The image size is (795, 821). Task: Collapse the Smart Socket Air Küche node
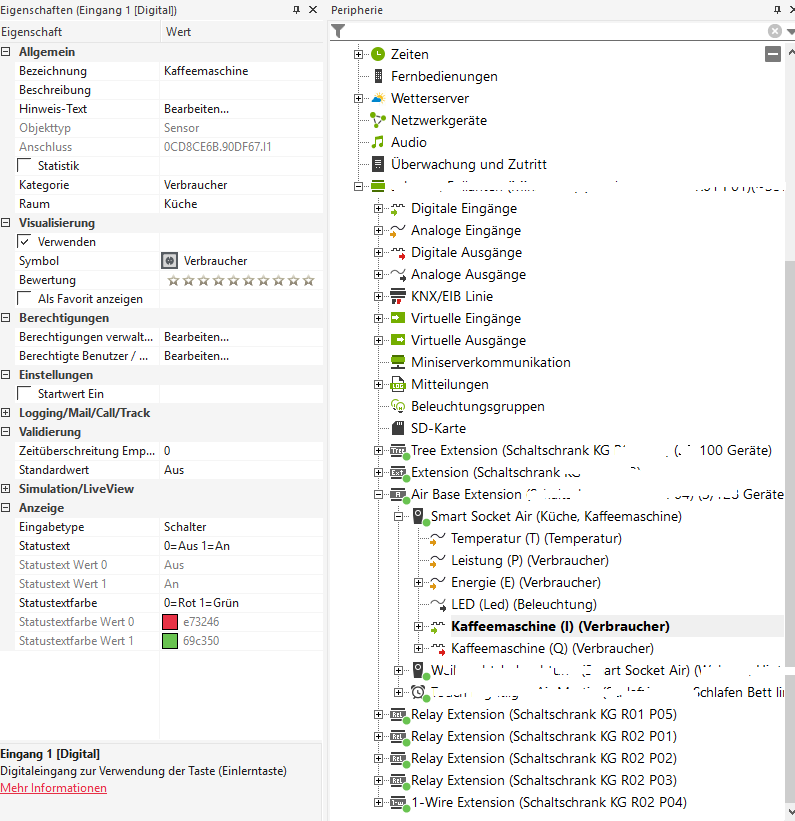tap(399, 517)
